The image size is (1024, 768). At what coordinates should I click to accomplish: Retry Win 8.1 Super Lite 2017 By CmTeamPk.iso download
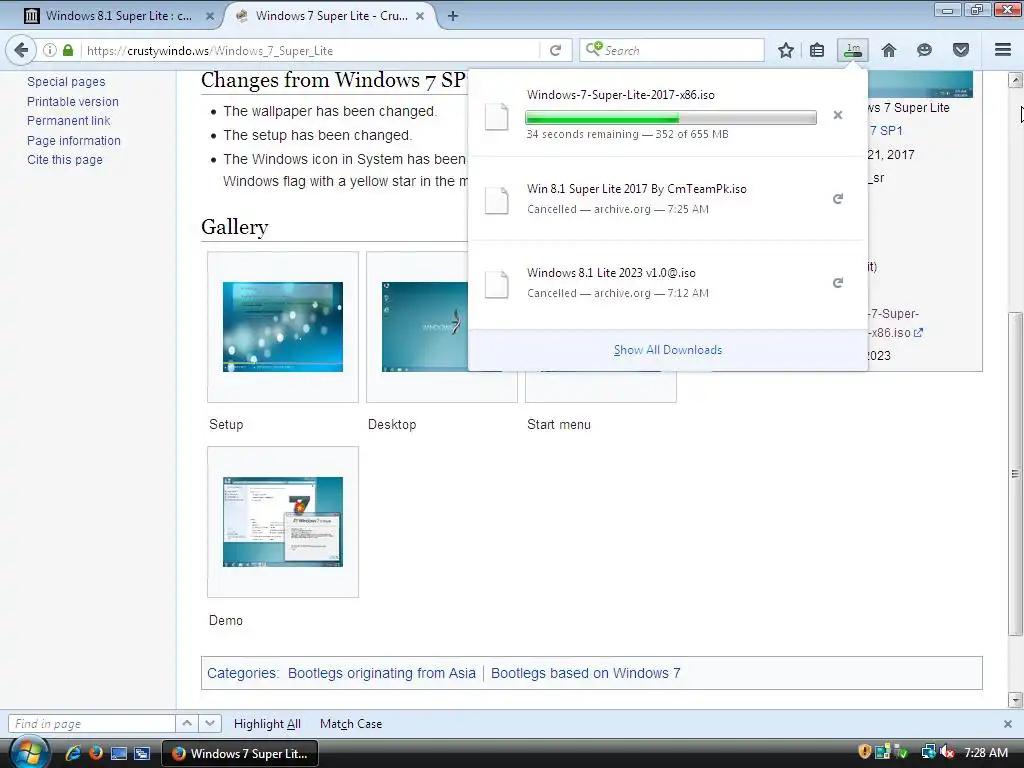(x=838, y=199)
